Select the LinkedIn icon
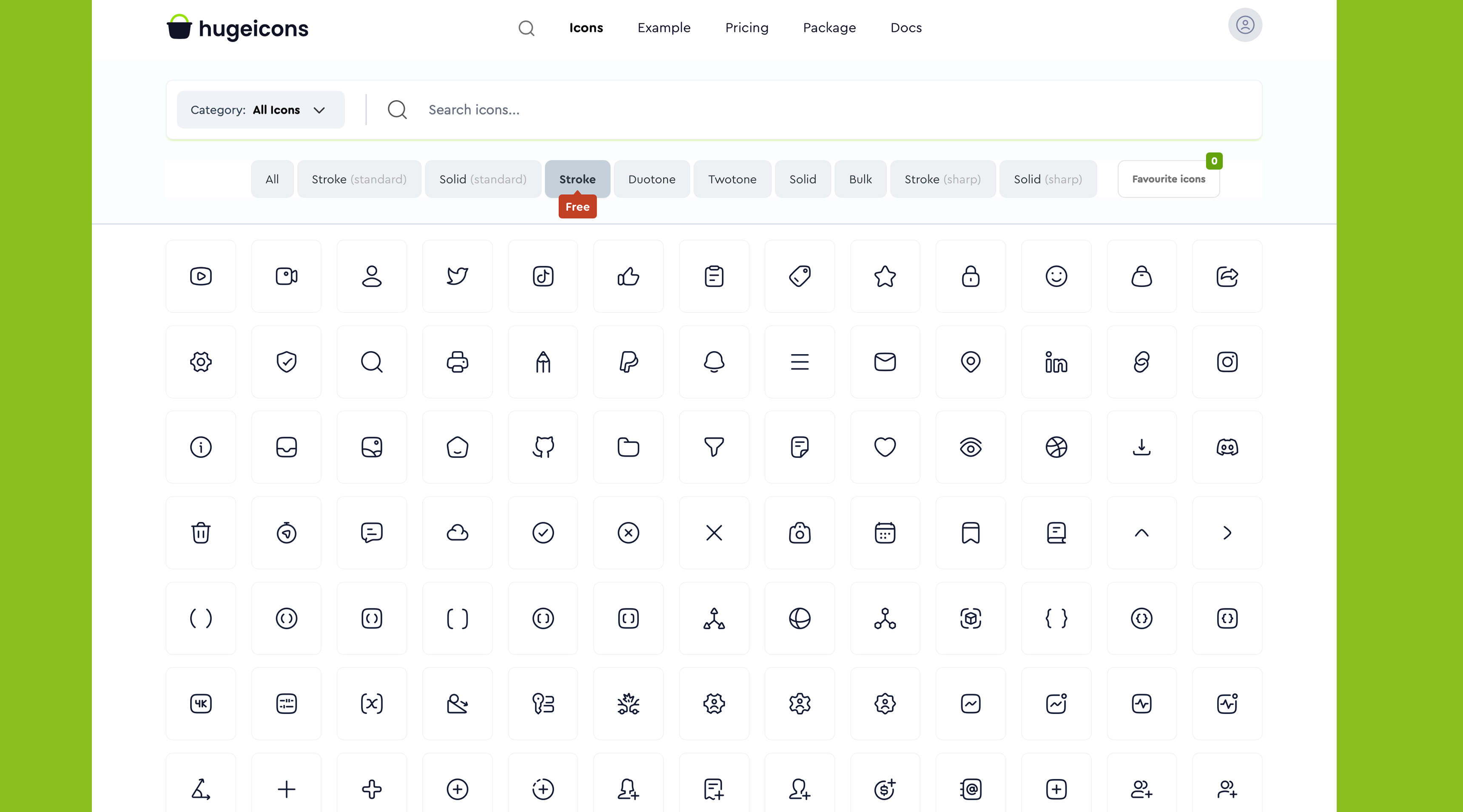This screenshot has width=1463, height=812. click(x=1056, y=362)
